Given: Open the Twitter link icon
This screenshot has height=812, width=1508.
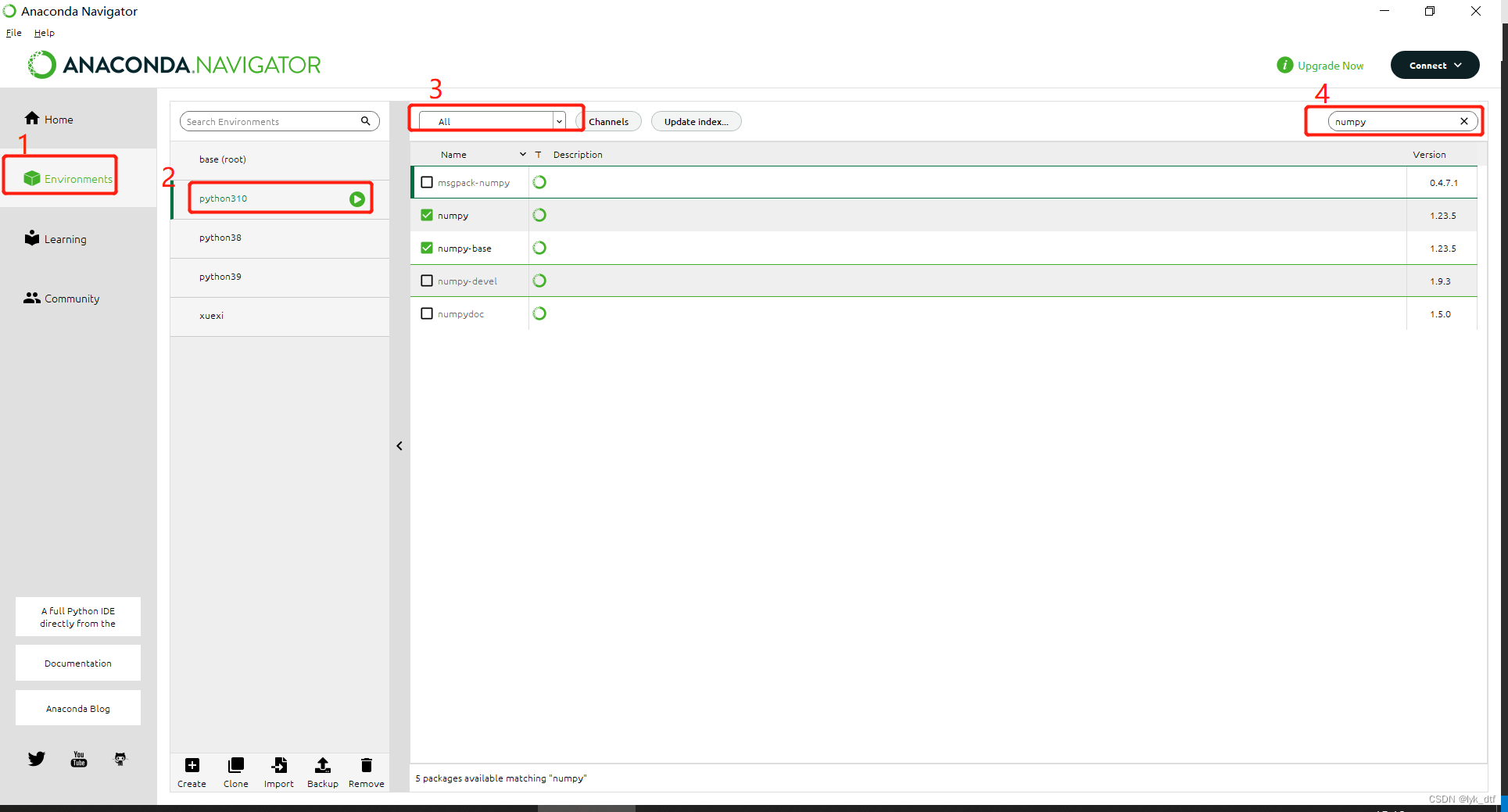Looking at the screenshot, I should point(37,758).
